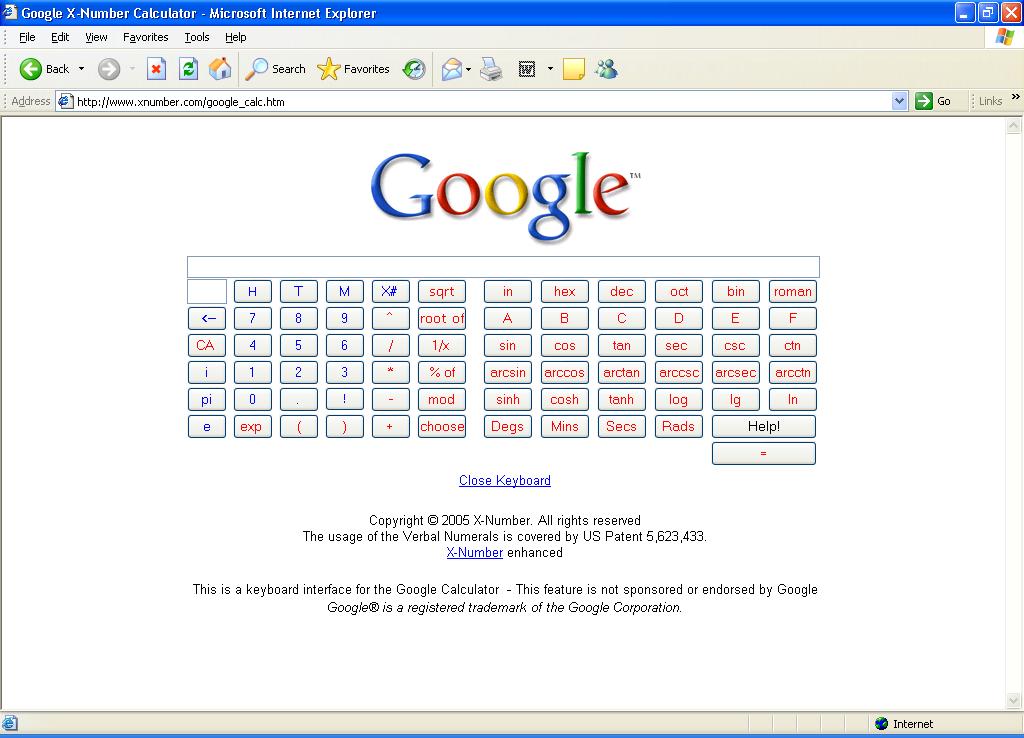The width and height of the screenshot is (1024, 738).
Task: Click the Discuss yellow note icon
Action: point(573,69)
